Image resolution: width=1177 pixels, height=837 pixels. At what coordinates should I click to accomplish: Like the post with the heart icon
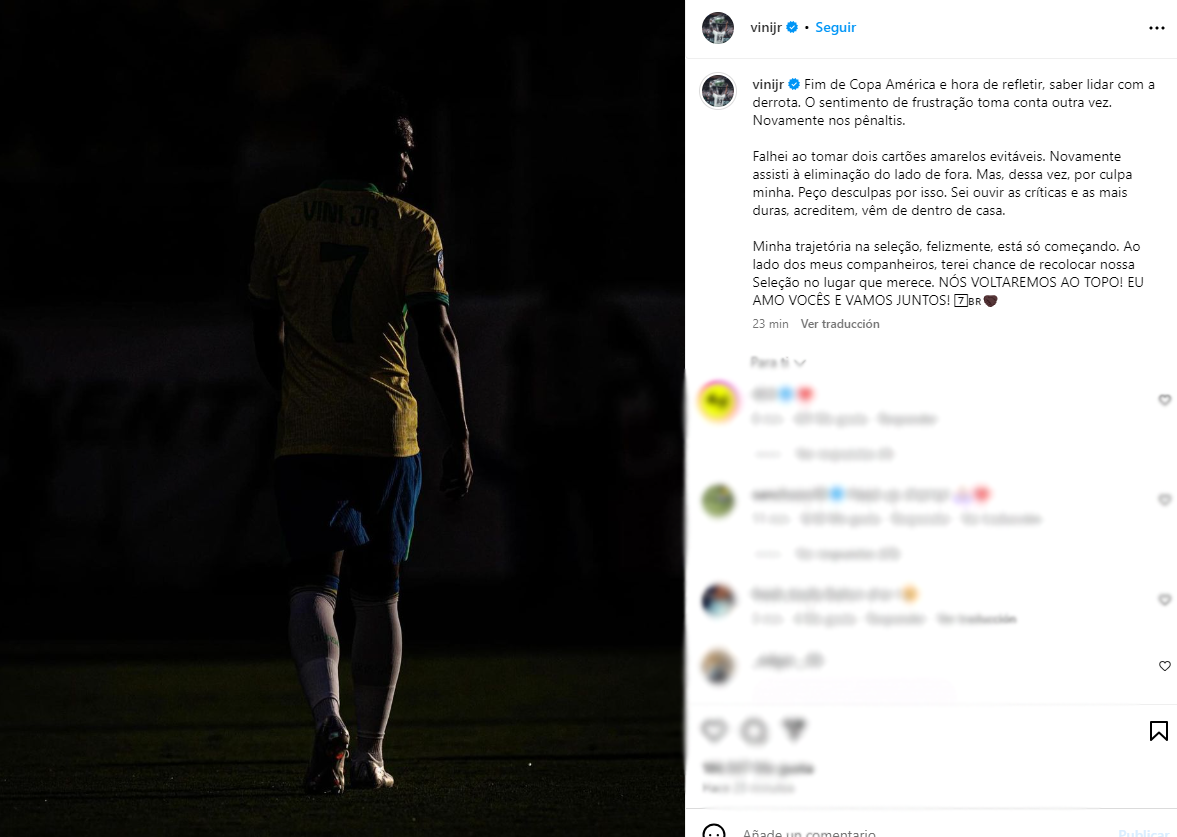714,730
